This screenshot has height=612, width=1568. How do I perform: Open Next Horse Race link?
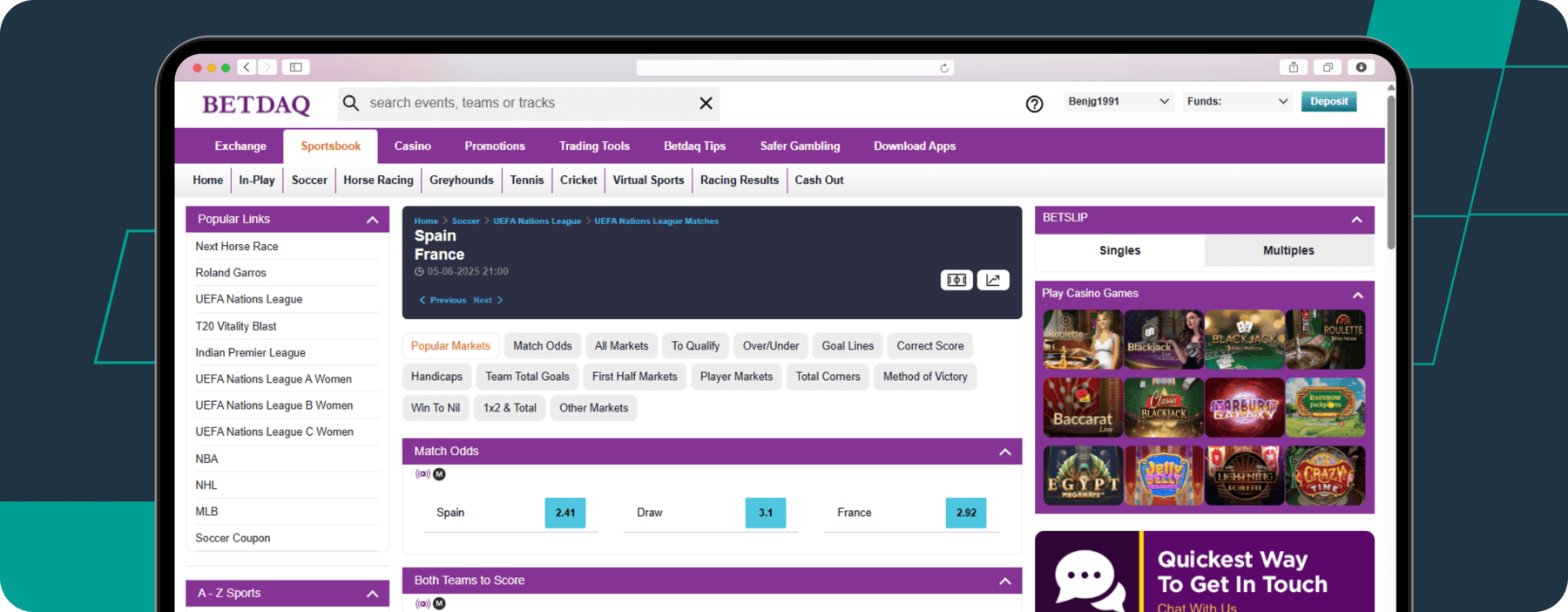[x=237, y=247]
